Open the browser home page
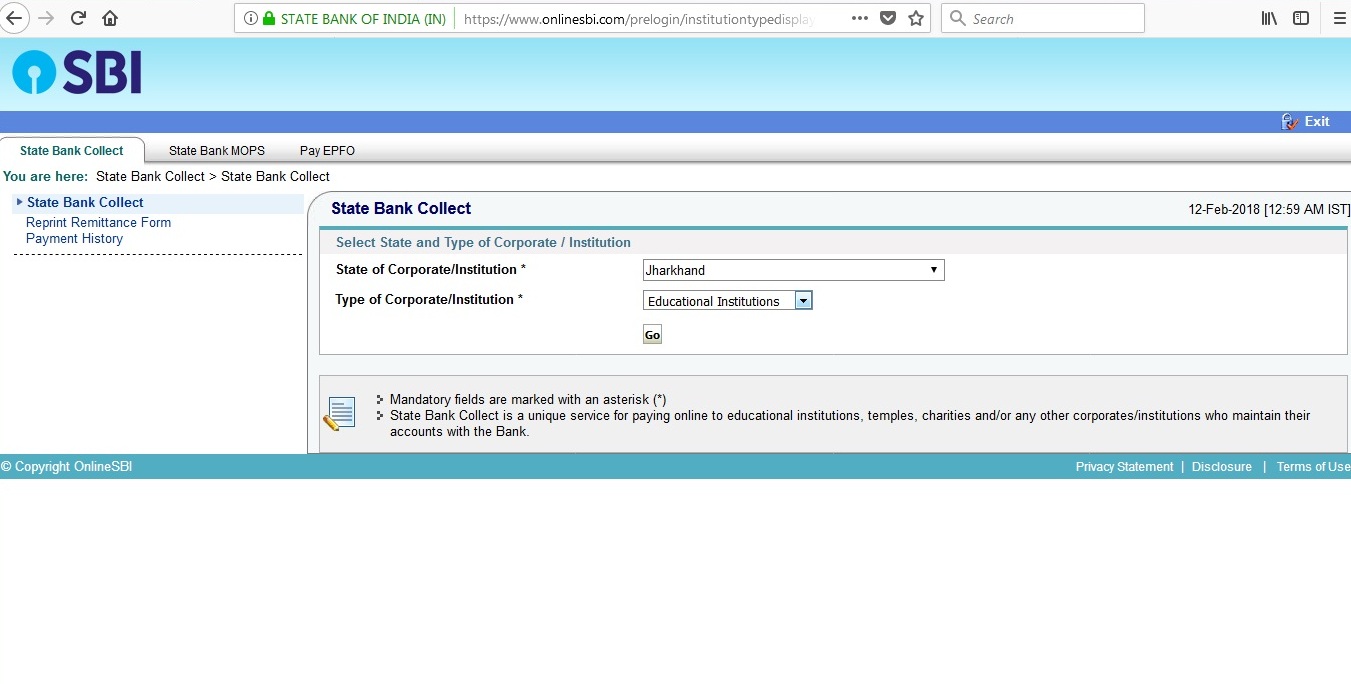 point(110,18)
